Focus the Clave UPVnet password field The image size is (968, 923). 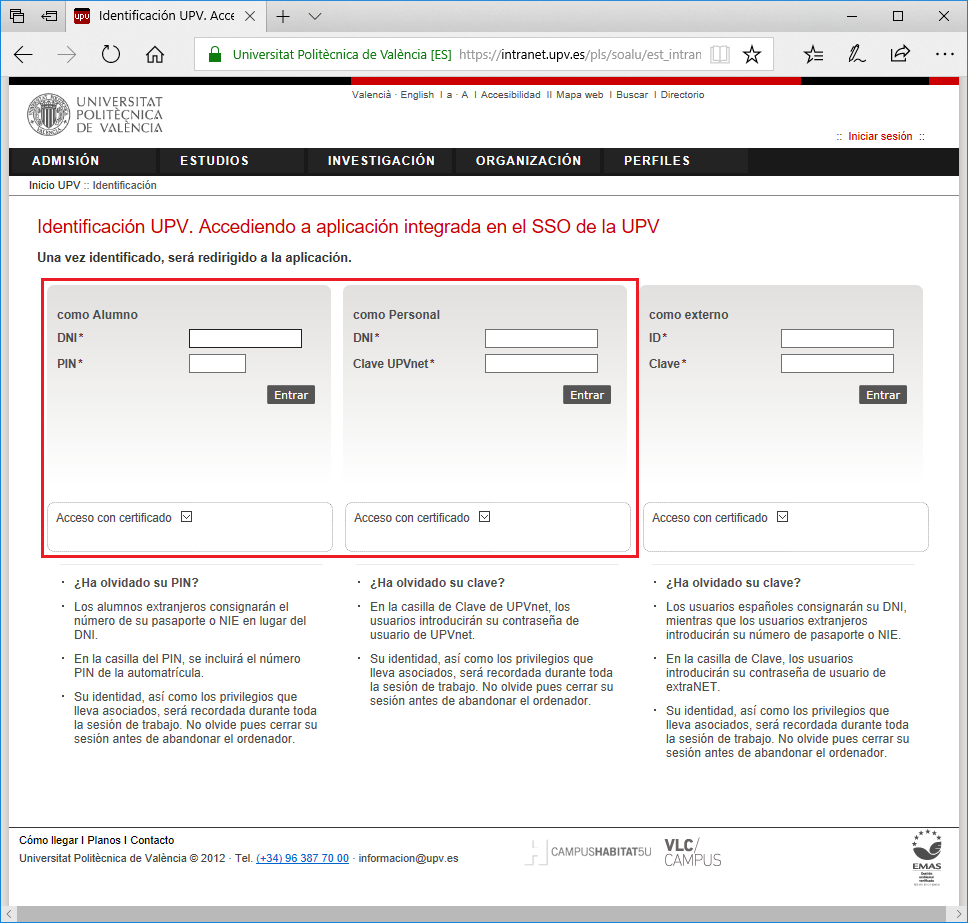tap(541, 364)
